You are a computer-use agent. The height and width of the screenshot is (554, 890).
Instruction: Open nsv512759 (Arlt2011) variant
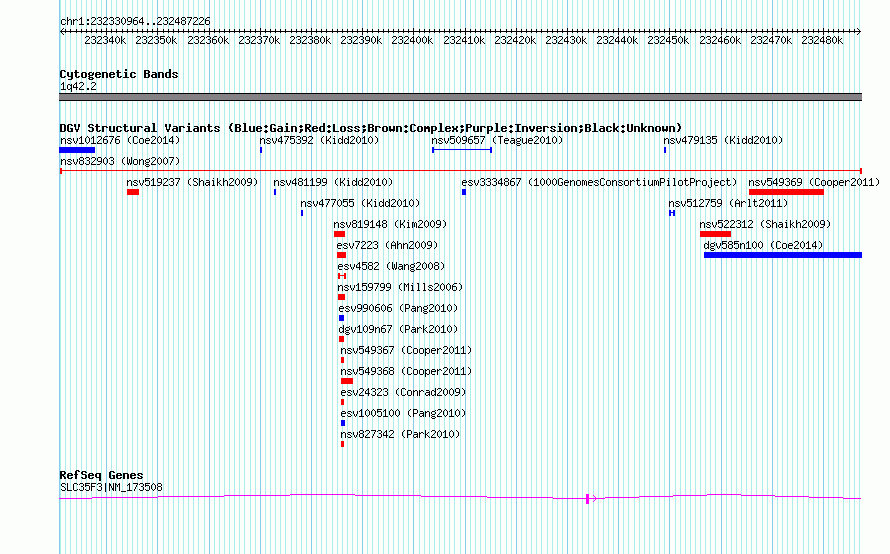pyautogui.click(x=728, y=203)
